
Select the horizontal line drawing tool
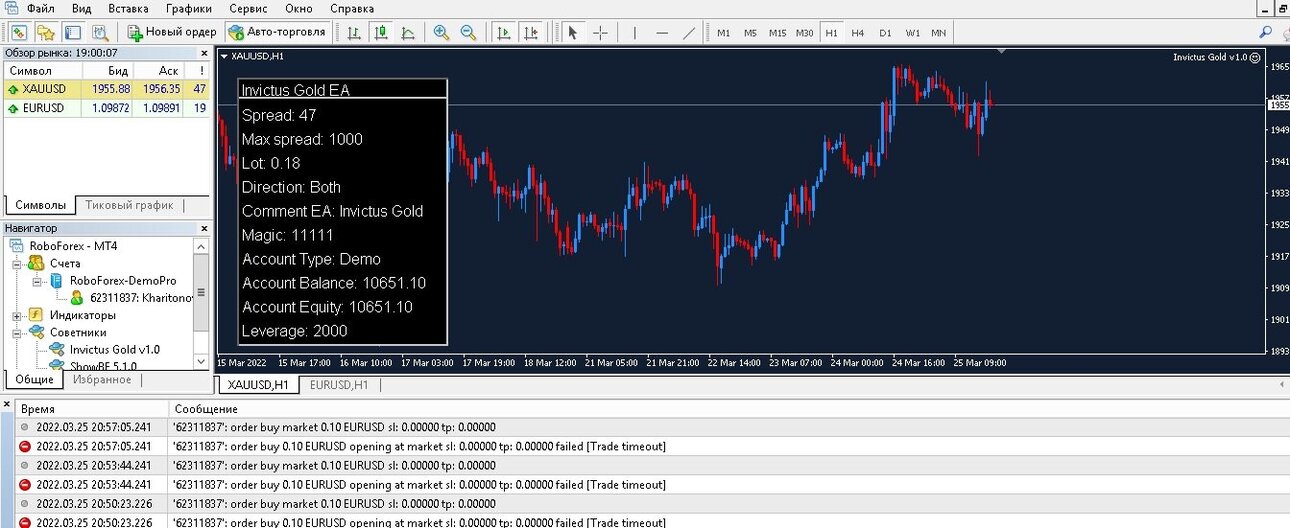(662, 32)
